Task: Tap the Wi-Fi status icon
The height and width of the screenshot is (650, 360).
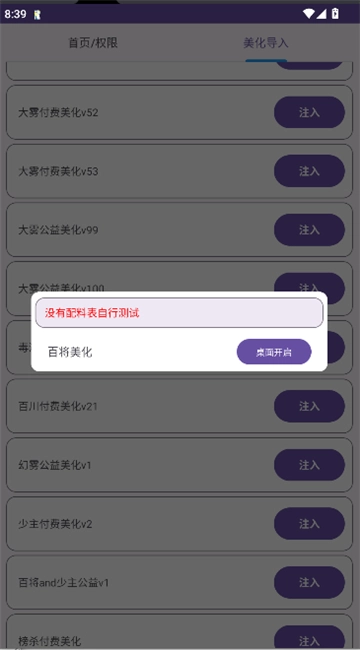Action: pos(309,14)
